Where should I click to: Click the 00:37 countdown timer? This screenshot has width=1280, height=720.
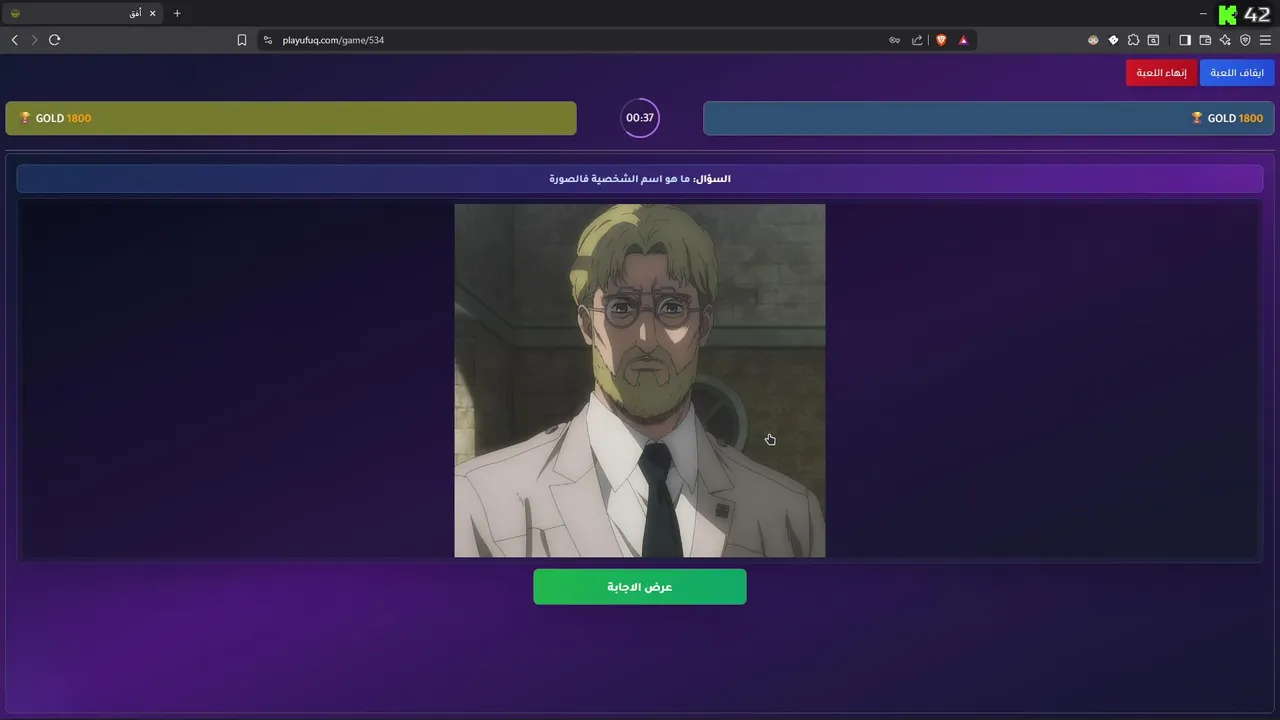coord(640,118)
